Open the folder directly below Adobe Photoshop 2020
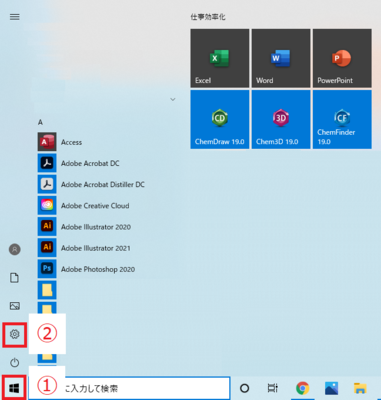This screenshot has width=381, height=400. click(47, 290)
